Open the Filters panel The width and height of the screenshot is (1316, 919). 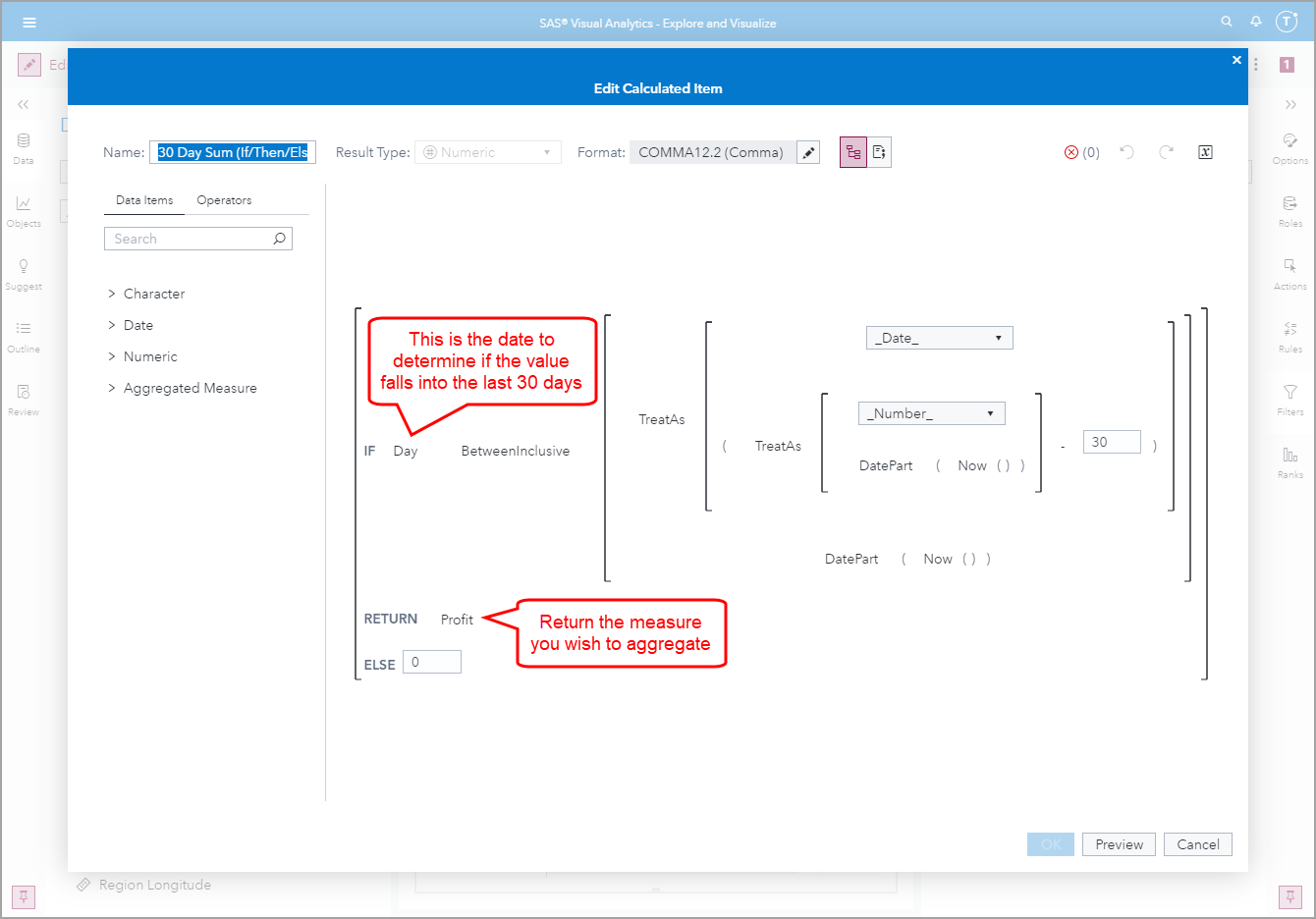pos(1289,401)
